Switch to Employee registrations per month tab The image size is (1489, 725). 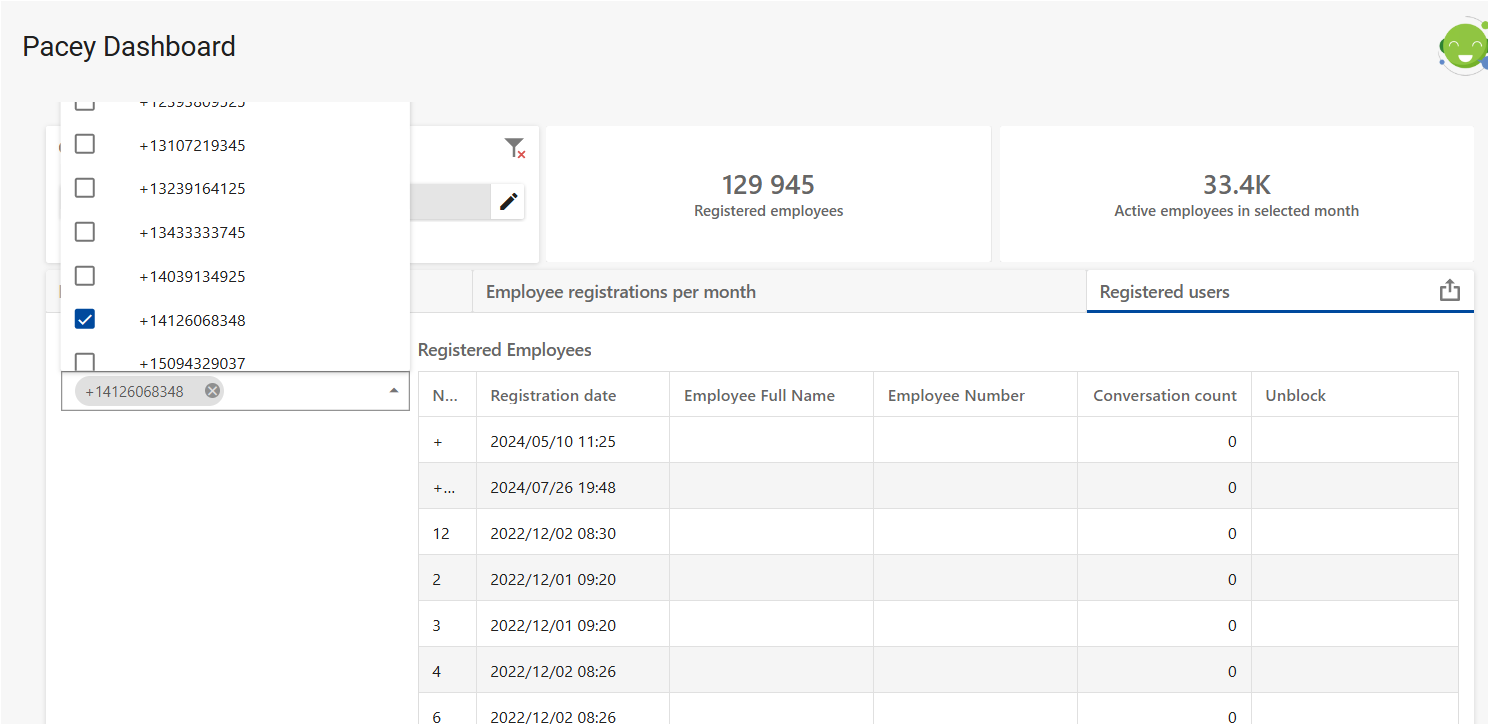tap(620, 292)
